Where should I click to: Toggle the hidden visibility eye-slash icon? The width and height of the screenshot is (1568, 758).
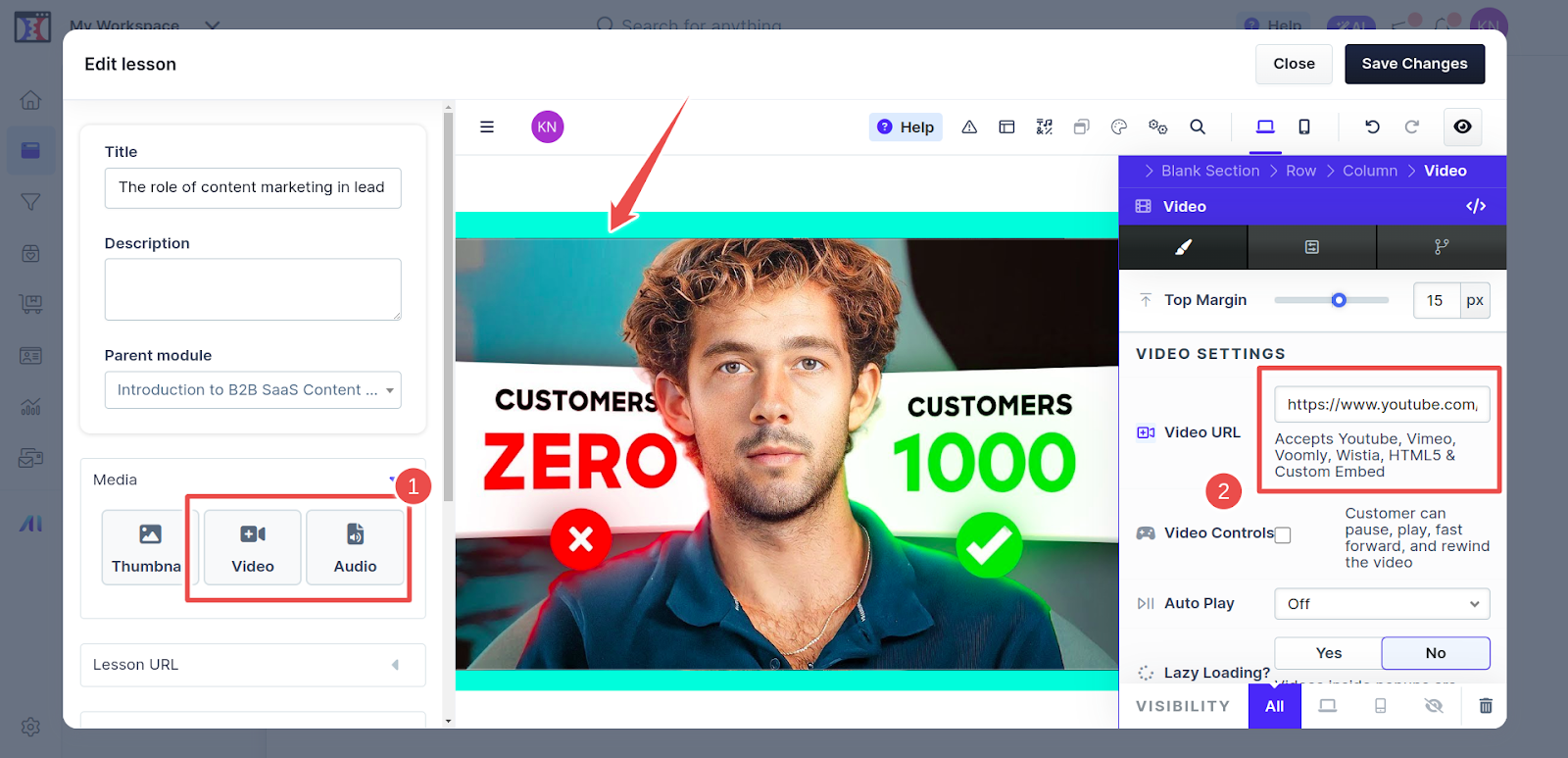coord(1434,706)
